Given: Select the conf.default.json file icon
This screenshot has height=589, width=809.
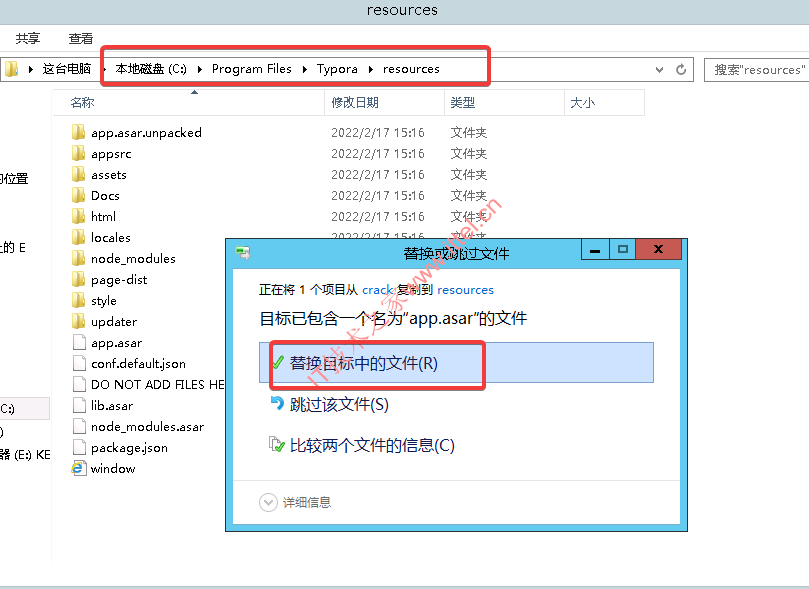Looking at the screenshot, I should click(79, 364).
